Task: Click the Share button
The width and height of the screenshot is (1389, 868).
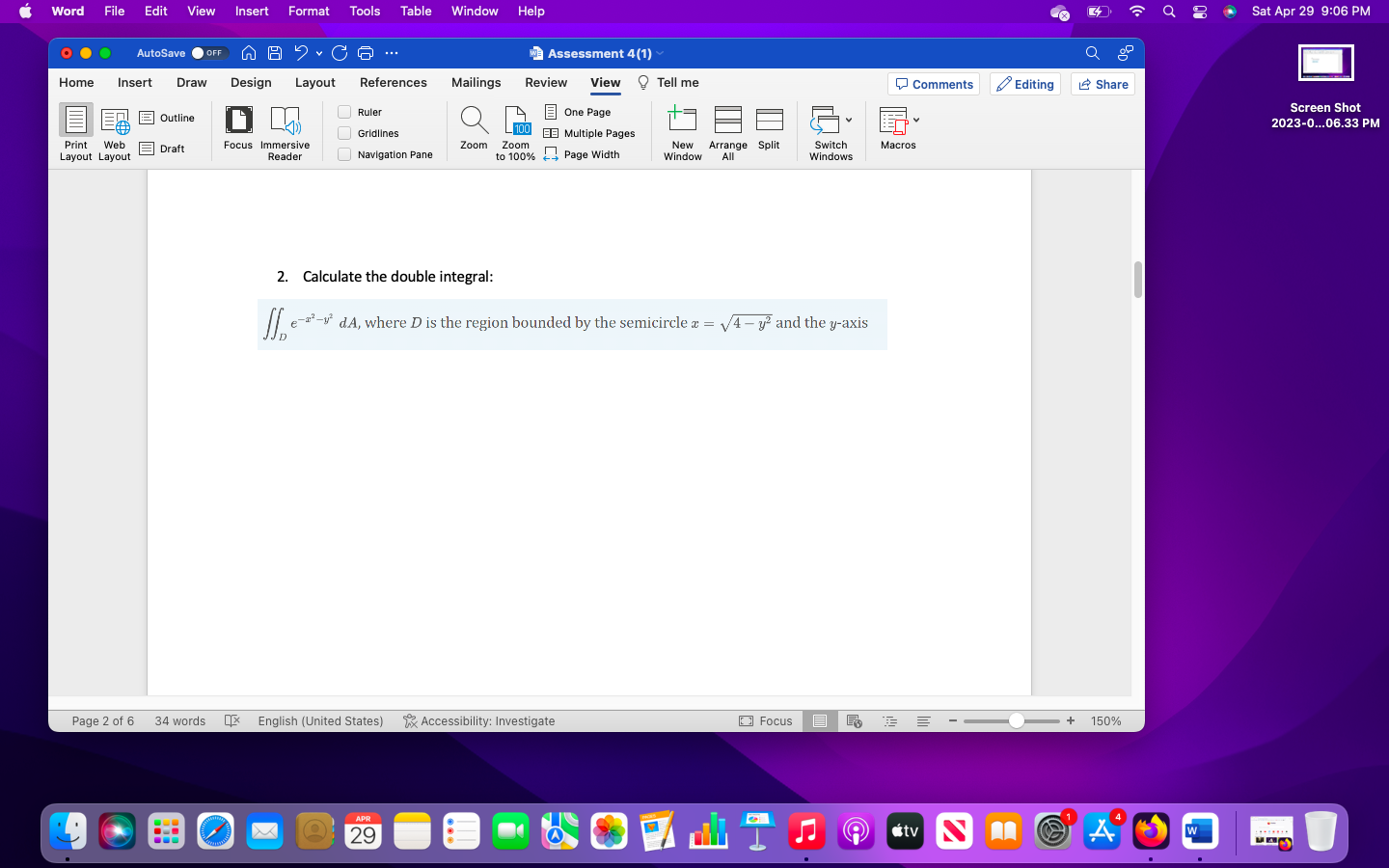Action: (1103, 84)
